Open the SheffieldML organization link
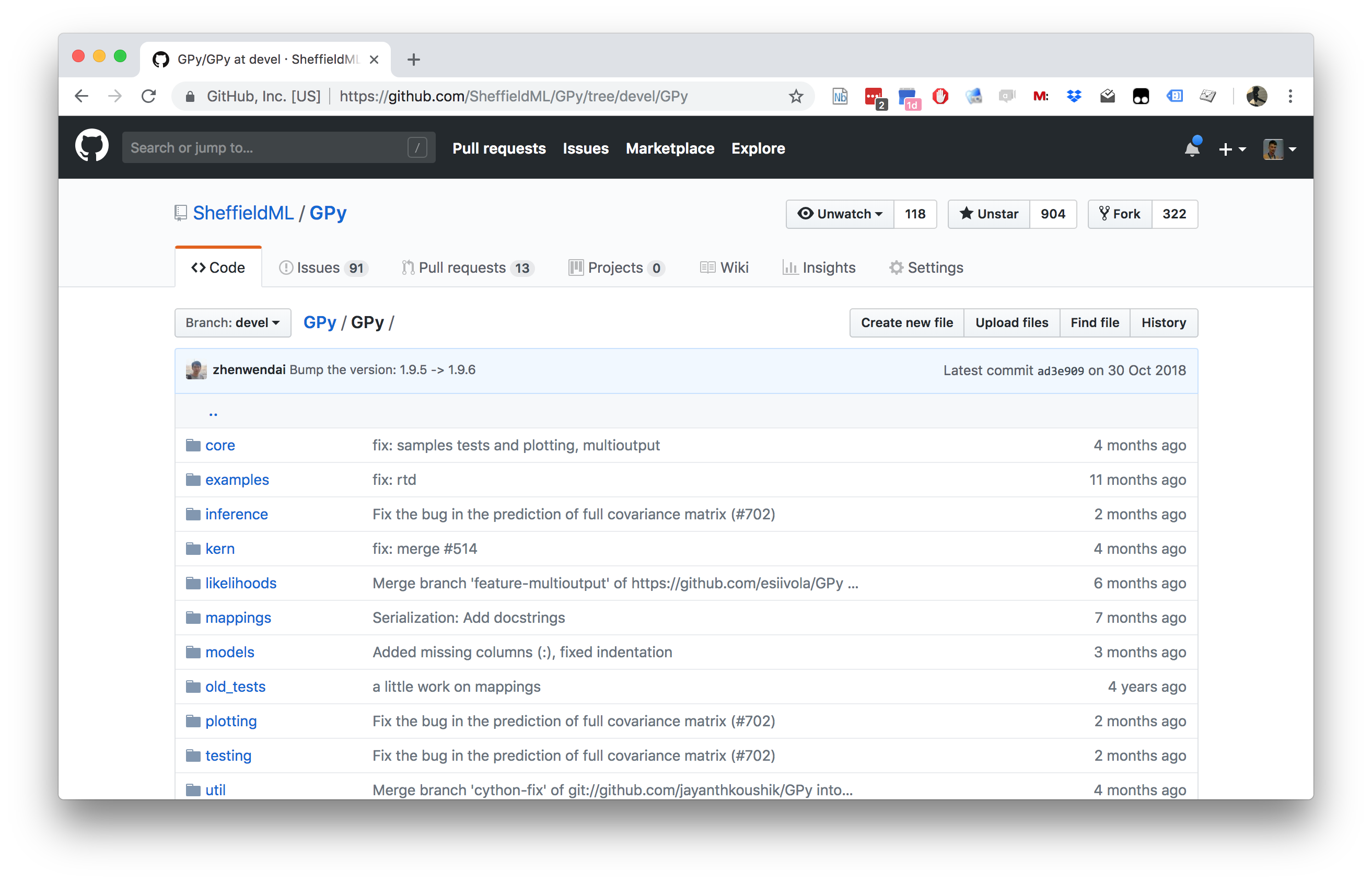Screen dimensions: 1372x883 243,213
